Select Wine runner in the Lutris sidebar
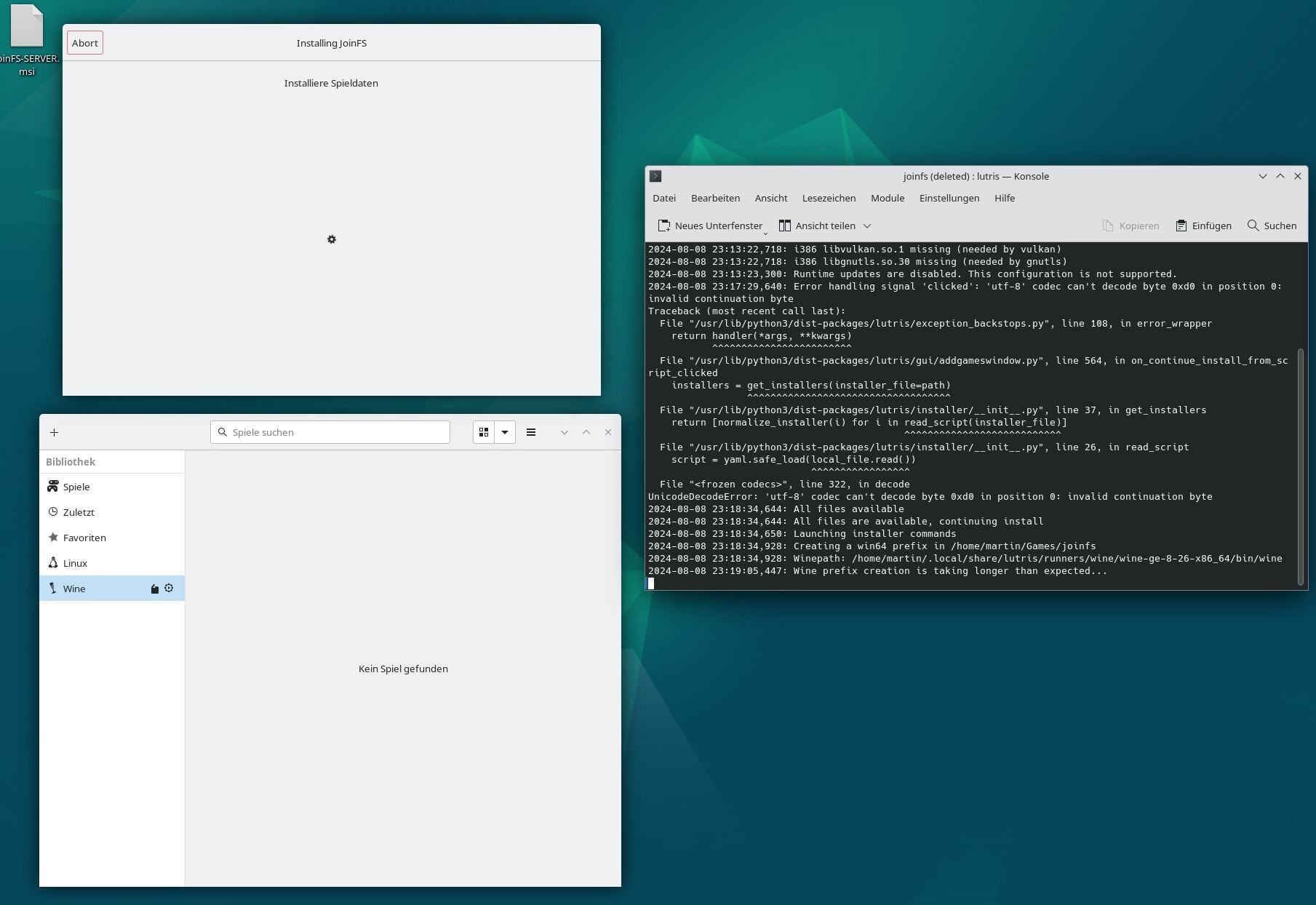Viewport: 1316px width, 905px height. tap(112, 589)
